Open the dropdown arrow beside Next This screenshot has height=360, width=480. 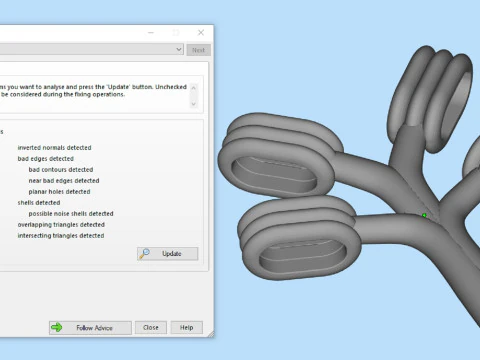click(x=179, y=50)
